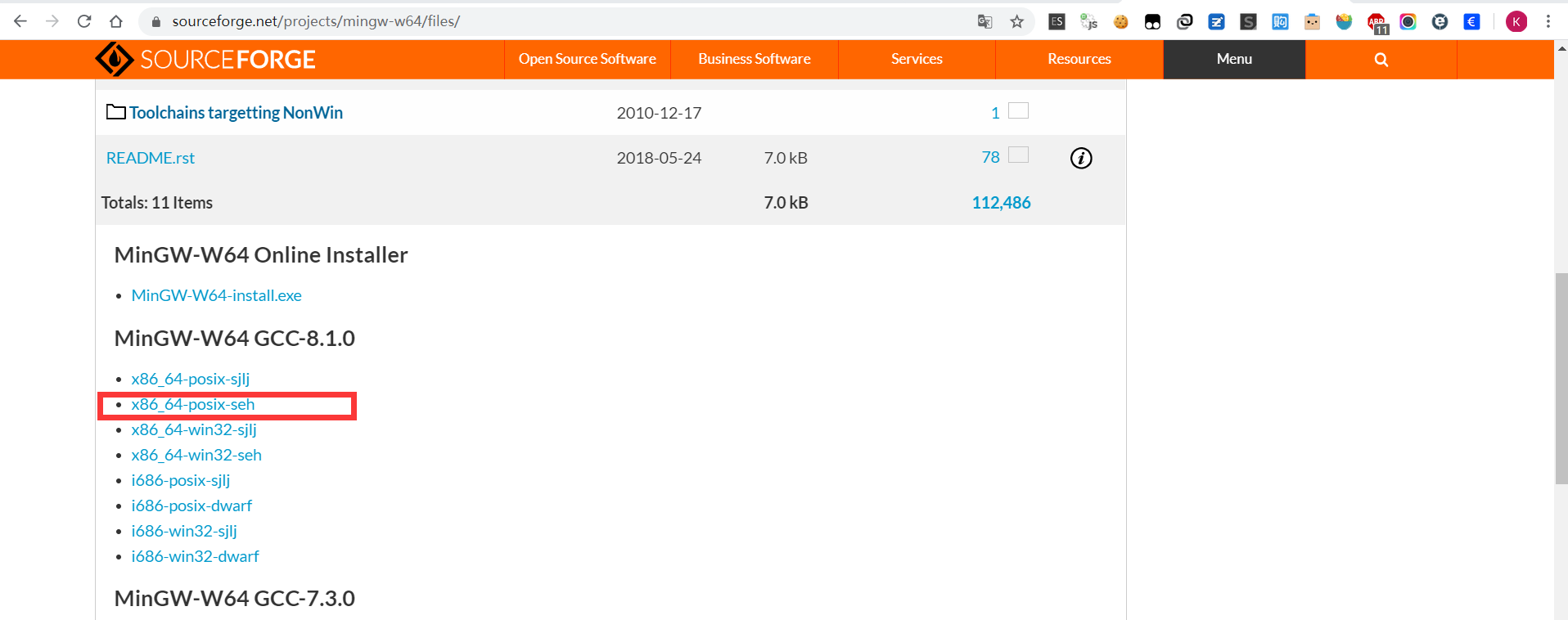Open the blue Chinese shopping extension

point(1280,22)
